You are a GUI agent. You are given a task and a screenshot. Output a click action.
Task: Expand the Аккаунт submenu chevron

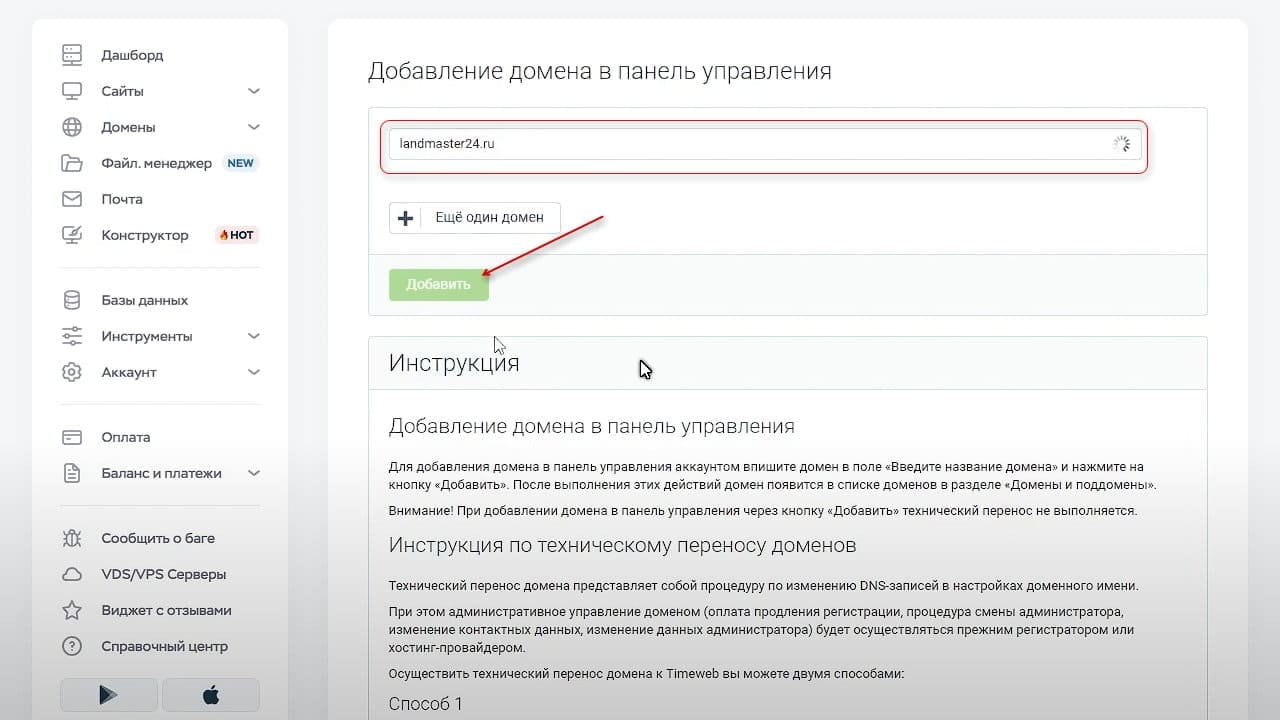pos(254,372)
